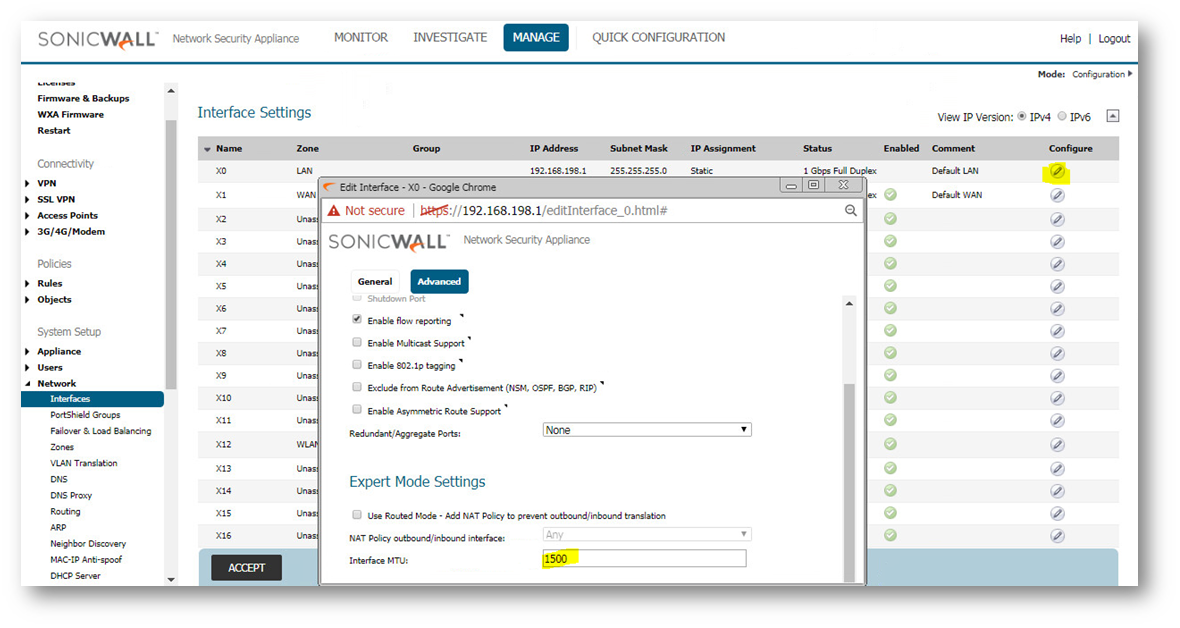This screenshot has width=1180, height=628.
Task: Click the Not secure warning icon
Action: pyautogui.click(x=334, y=211)
